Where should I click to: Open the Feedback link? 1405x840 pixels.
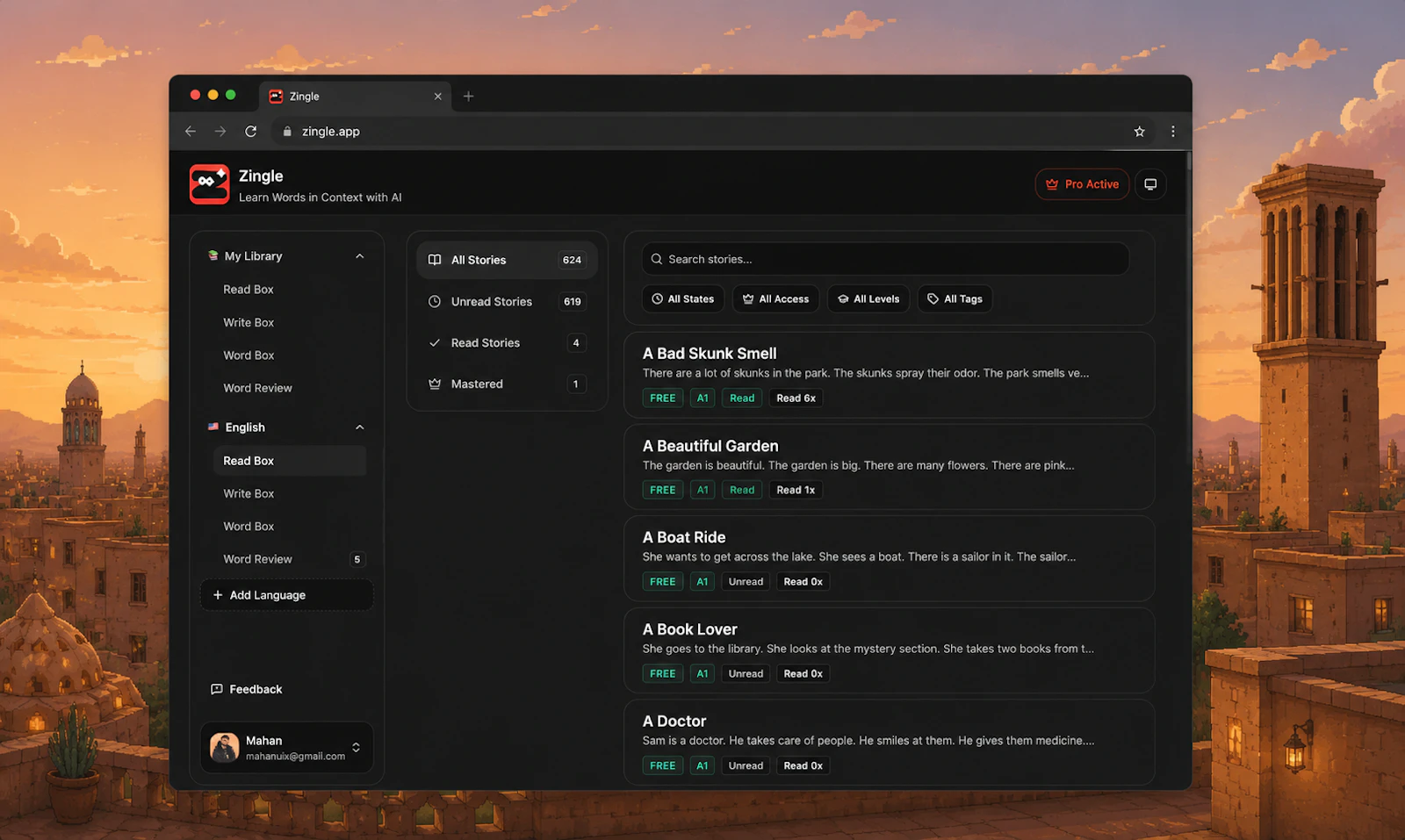[x=247, y=690]
